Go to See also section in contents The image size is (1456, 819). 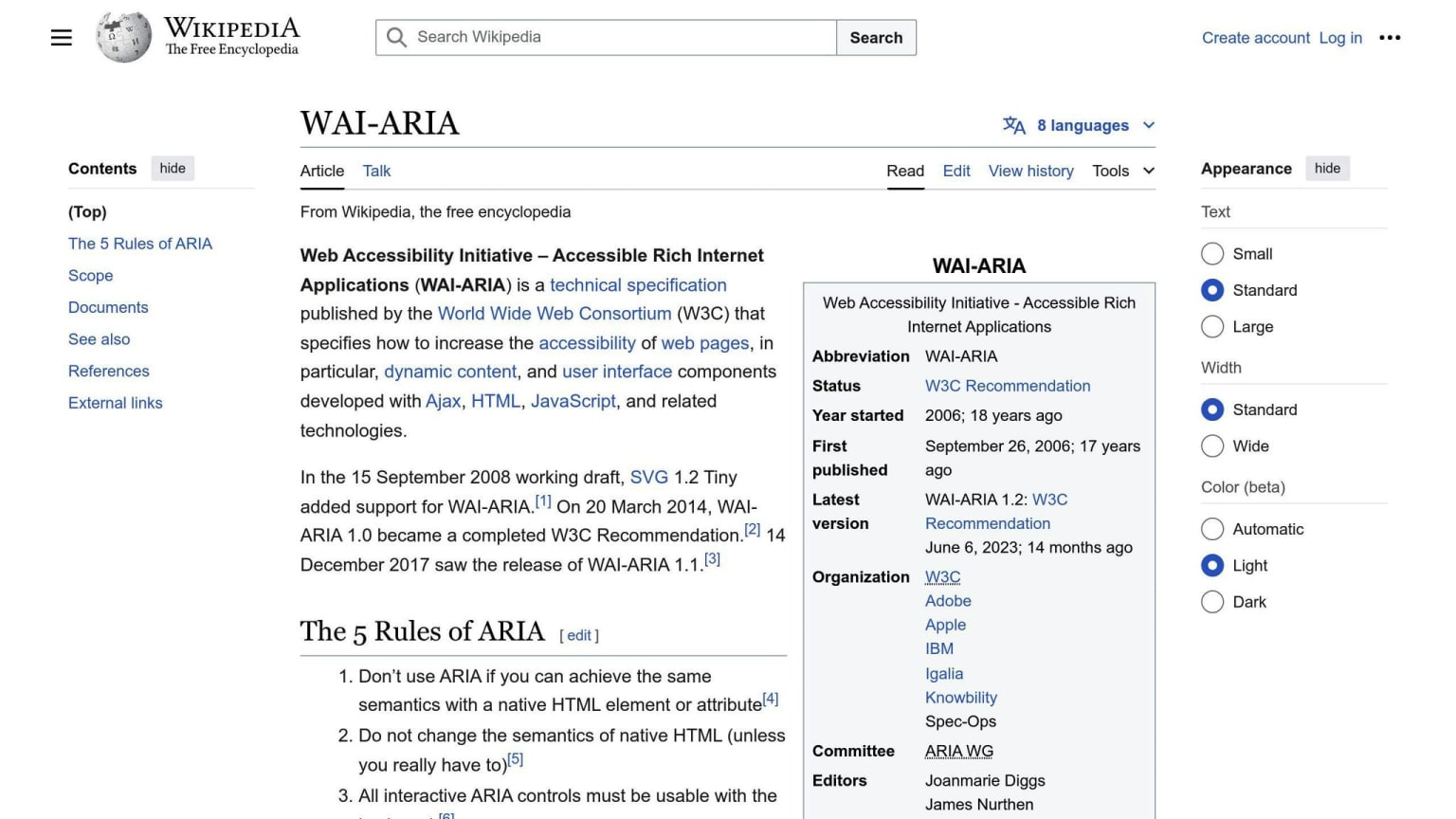pyautogui.click(x=100, y=339)
